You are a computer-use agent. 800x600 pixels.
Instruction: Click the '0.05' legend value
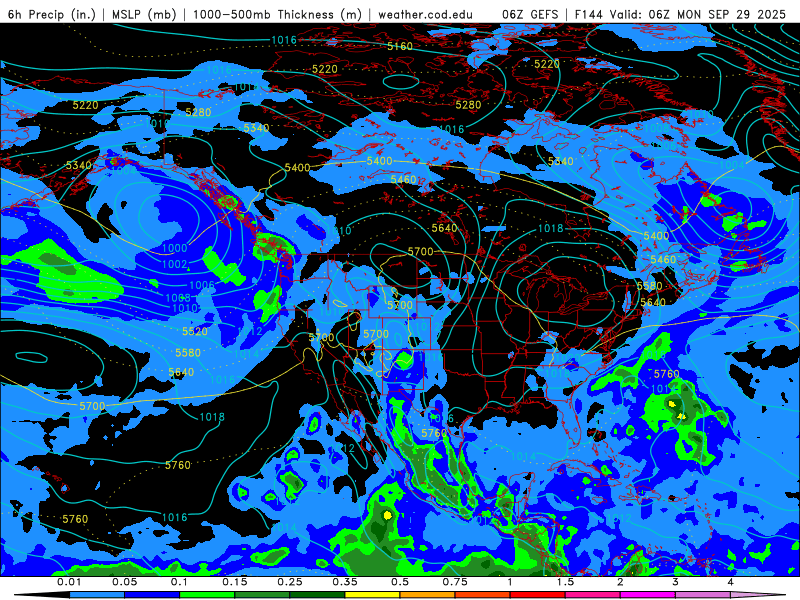tap(124, 582)
